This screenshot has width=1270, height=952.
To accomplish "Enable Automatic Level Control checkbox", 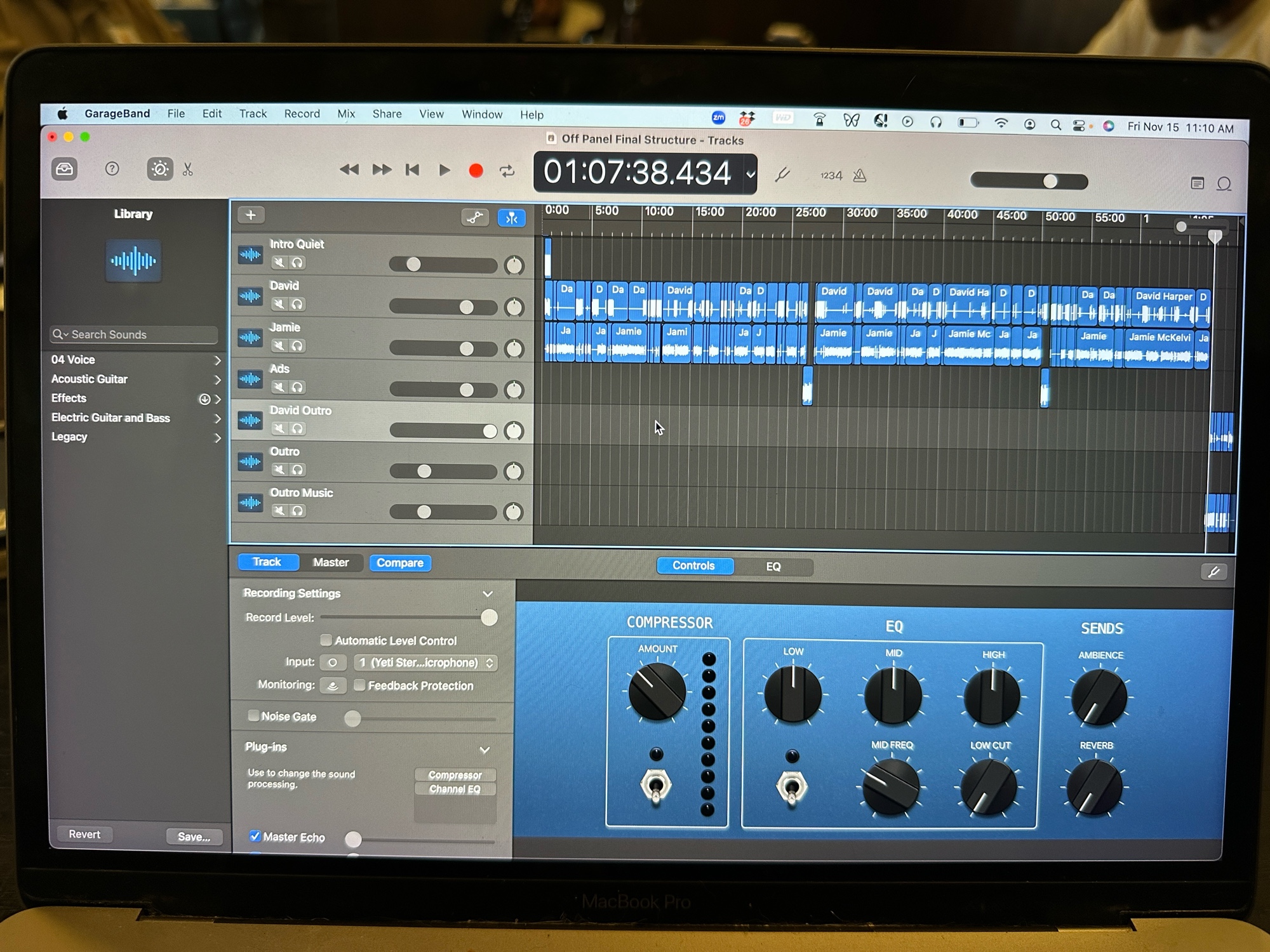I will (x=326, y=640).
